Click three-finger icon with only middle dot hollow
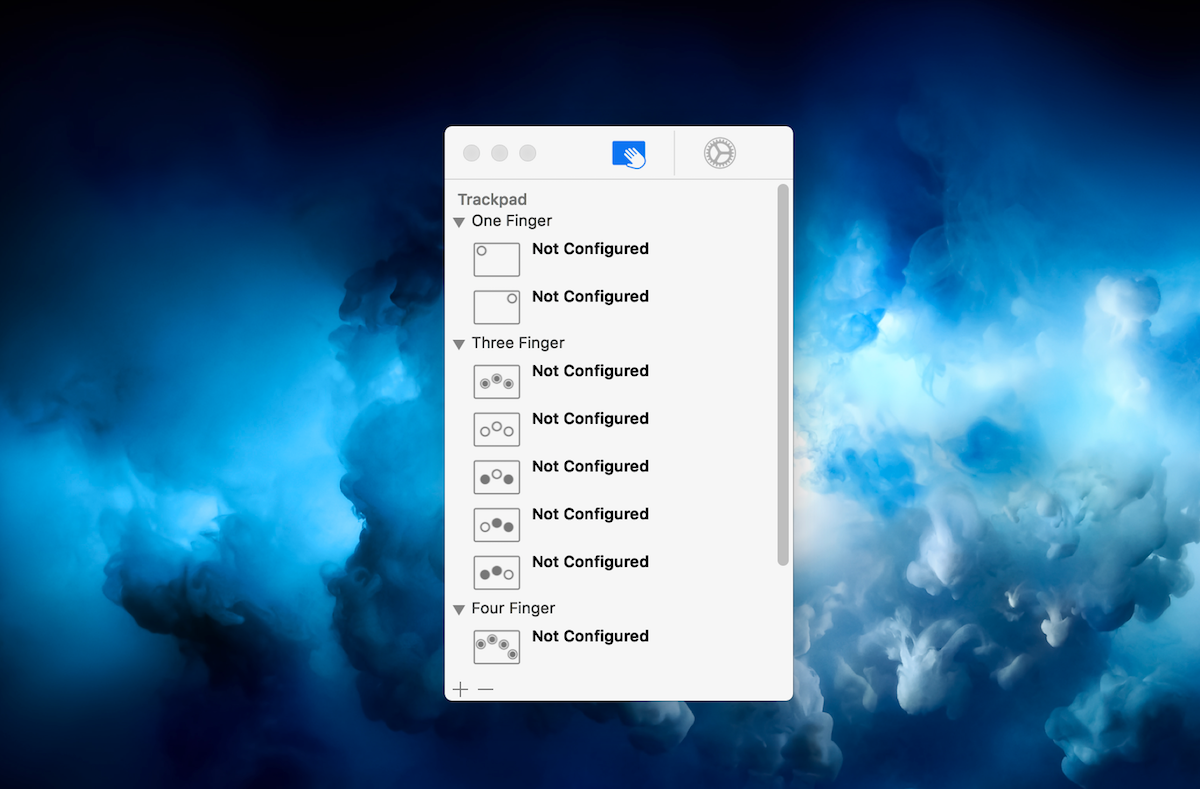Image resolution: width=1200 pixels, height=789 pixels. point(496,477)
